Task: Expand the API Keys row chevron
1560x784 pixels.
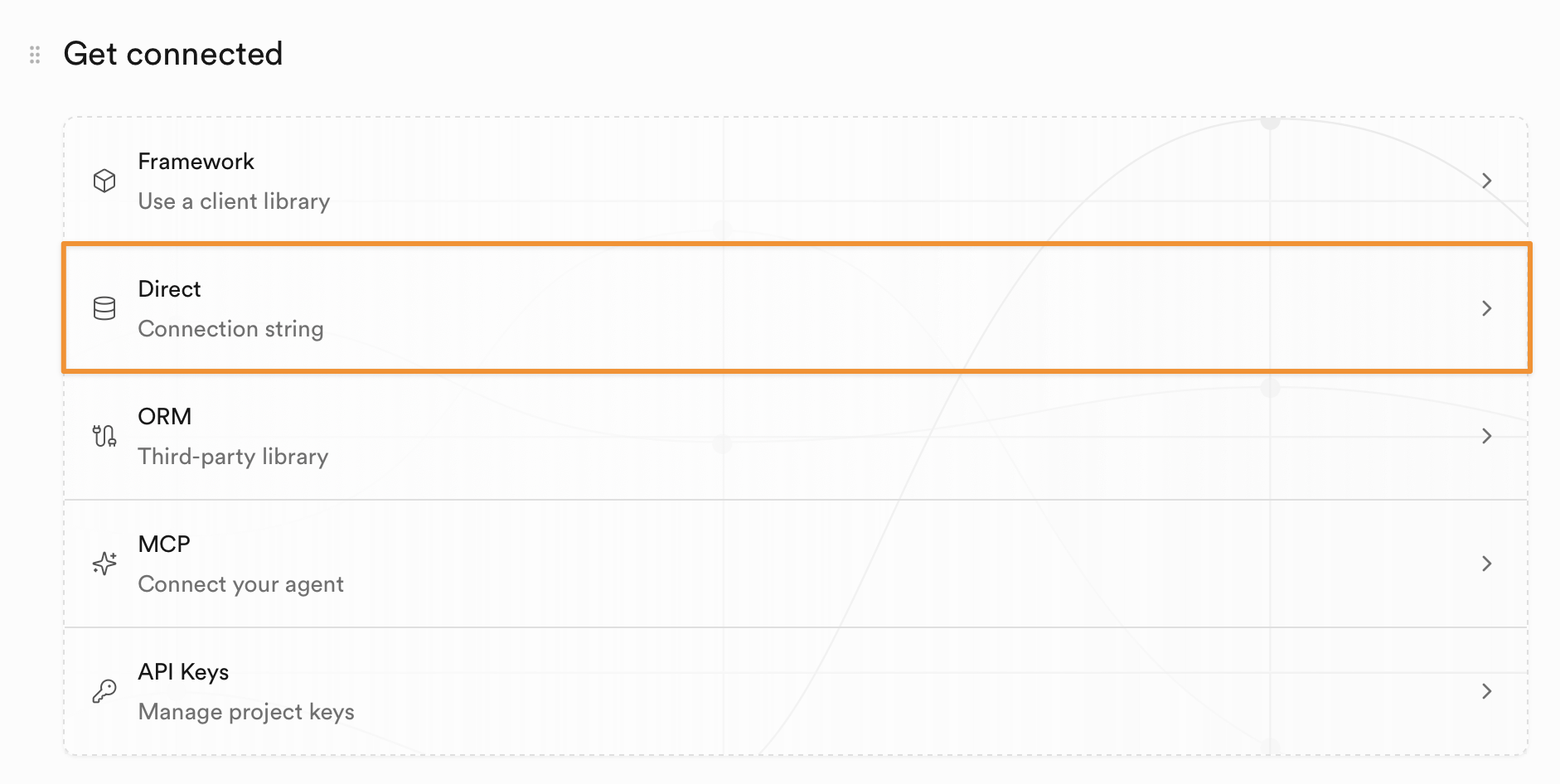Action: tap(1486, 691)
